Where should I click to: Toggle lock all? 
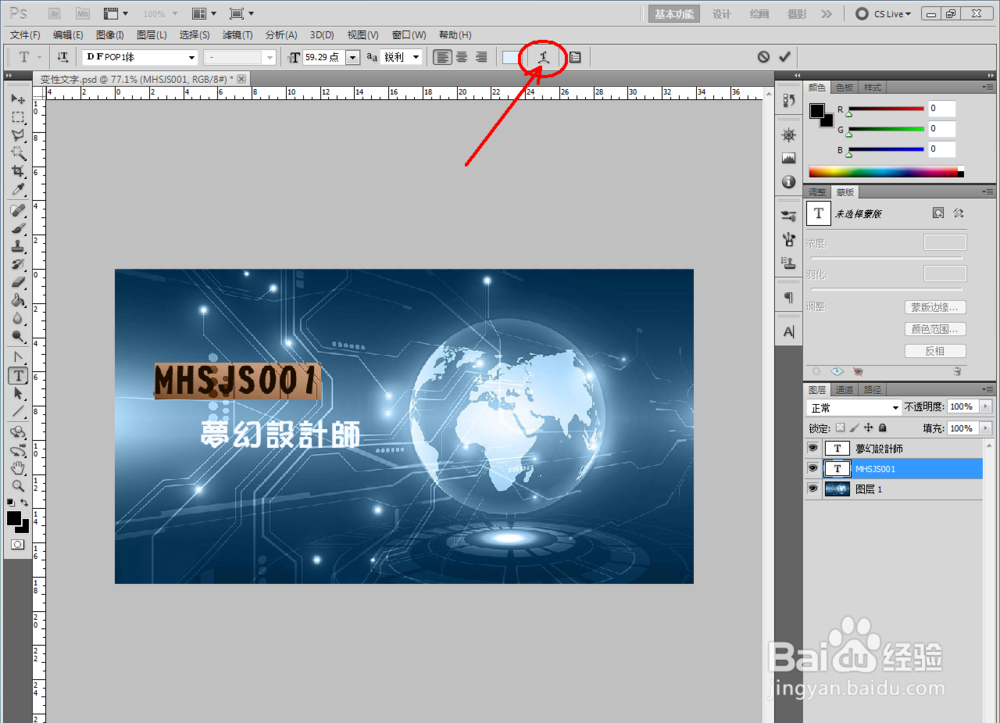coord(883,428)
